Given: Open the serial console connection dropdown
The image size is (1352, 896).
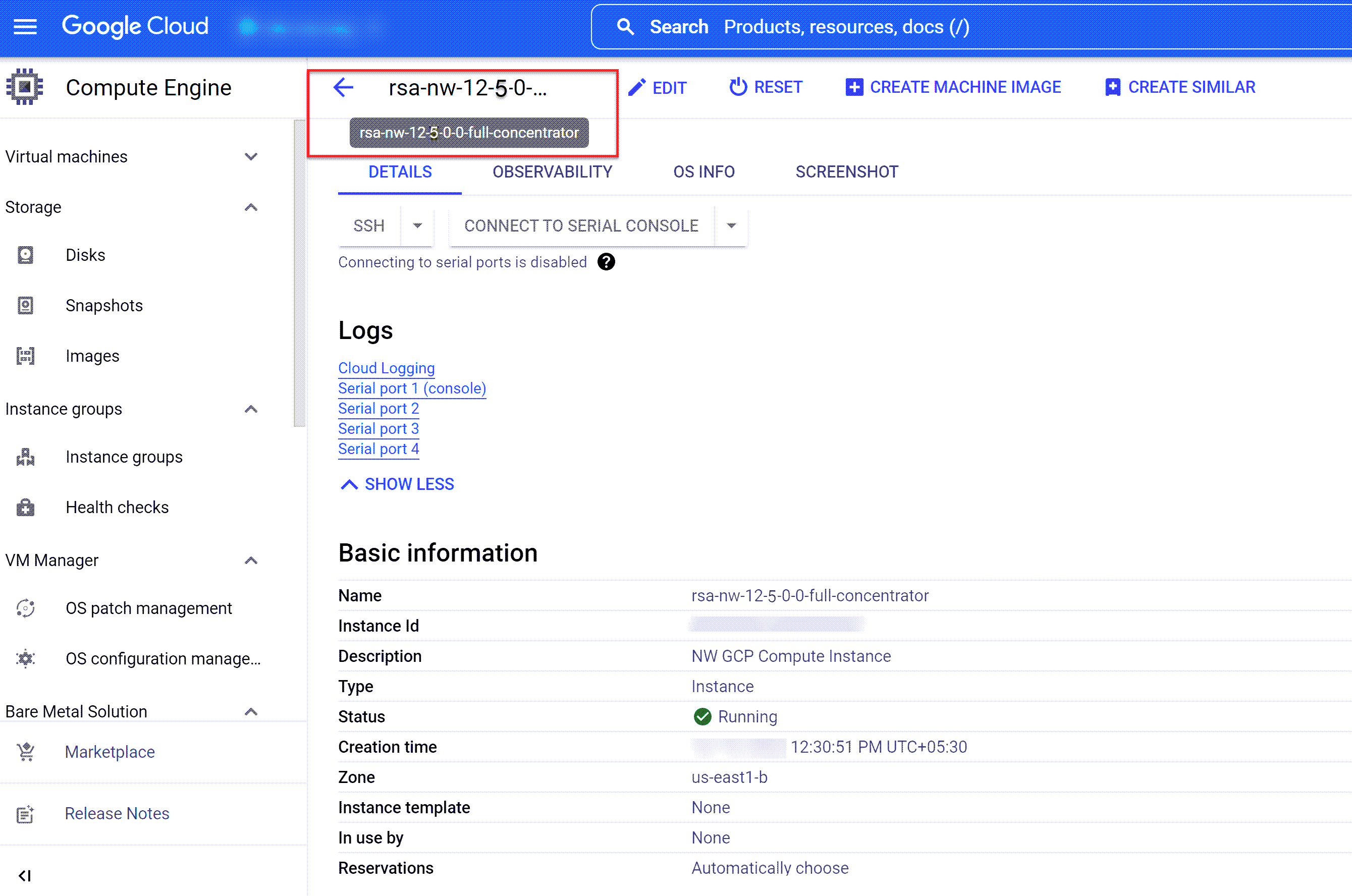Looking at the screenshot, I should (731, 226).
